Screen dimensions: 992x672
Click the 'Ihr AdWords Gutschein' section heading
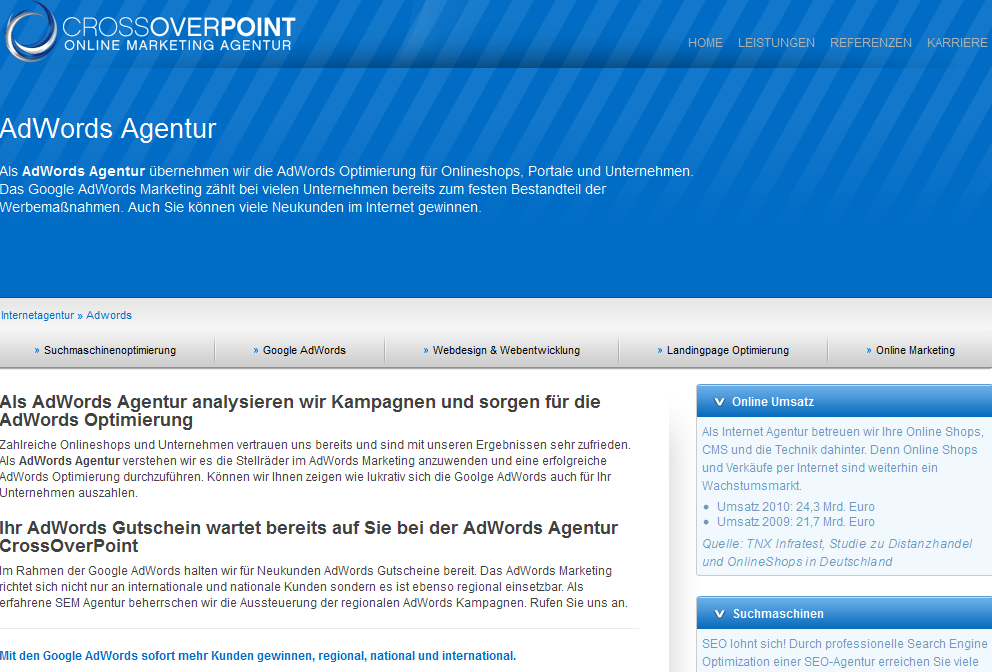pos(308,536)
